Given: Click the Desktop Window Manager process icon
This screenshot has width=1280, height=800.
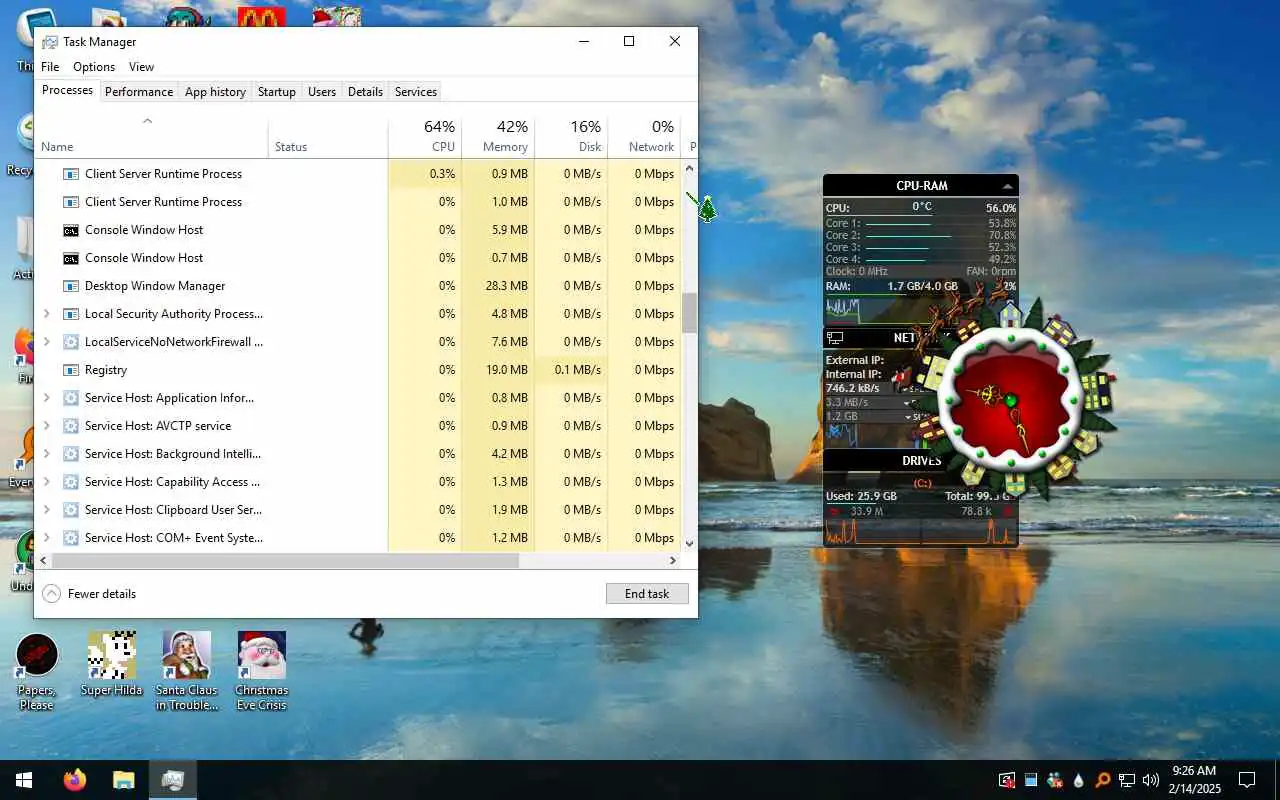Looking at the screenshot, I should [71, 286].
